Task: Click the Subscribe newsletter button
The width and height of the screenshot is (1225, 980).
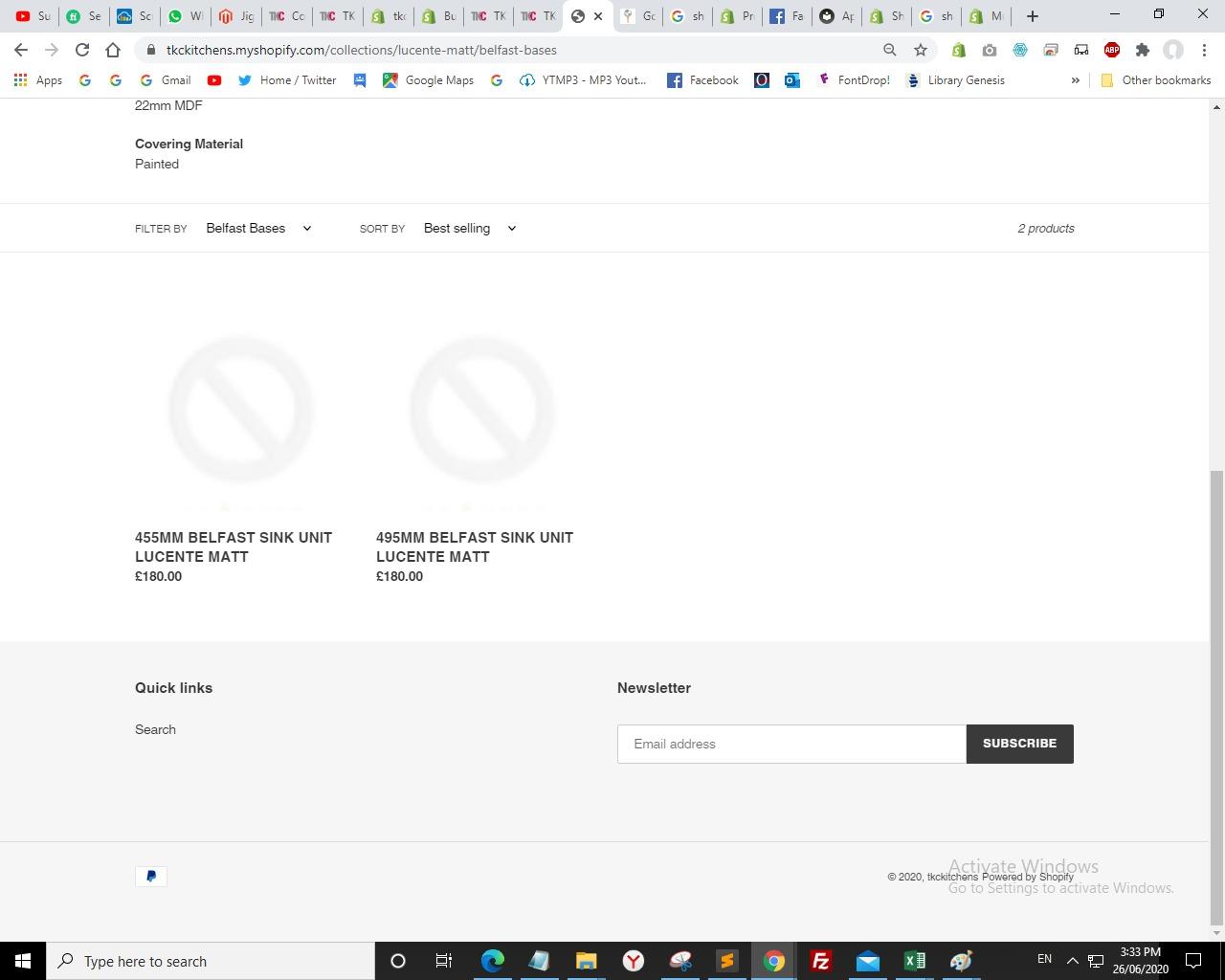Action: coord(1019,744)
